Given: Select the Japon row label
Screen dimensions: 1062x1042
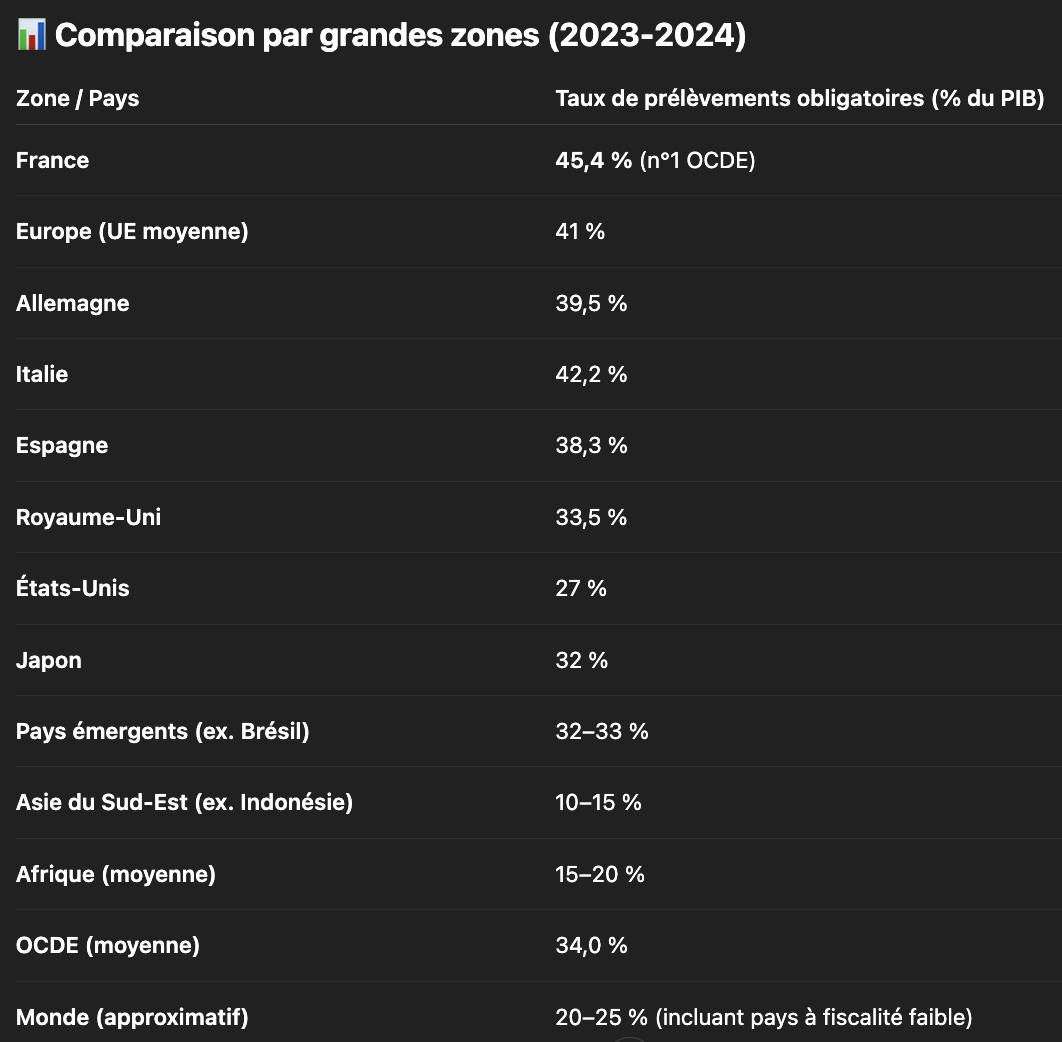Looking at the screenshot, I should pyautogui.click(x=49, y=661).
